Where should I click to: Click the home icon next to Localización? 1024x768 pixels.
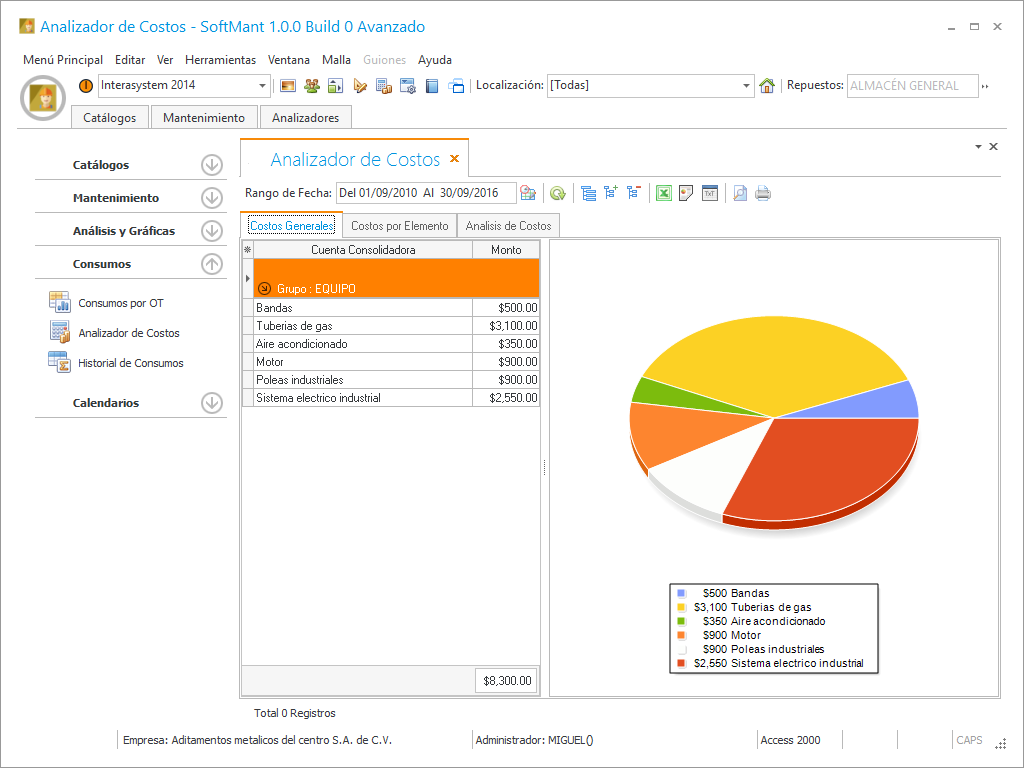click(x=767, y=86)
